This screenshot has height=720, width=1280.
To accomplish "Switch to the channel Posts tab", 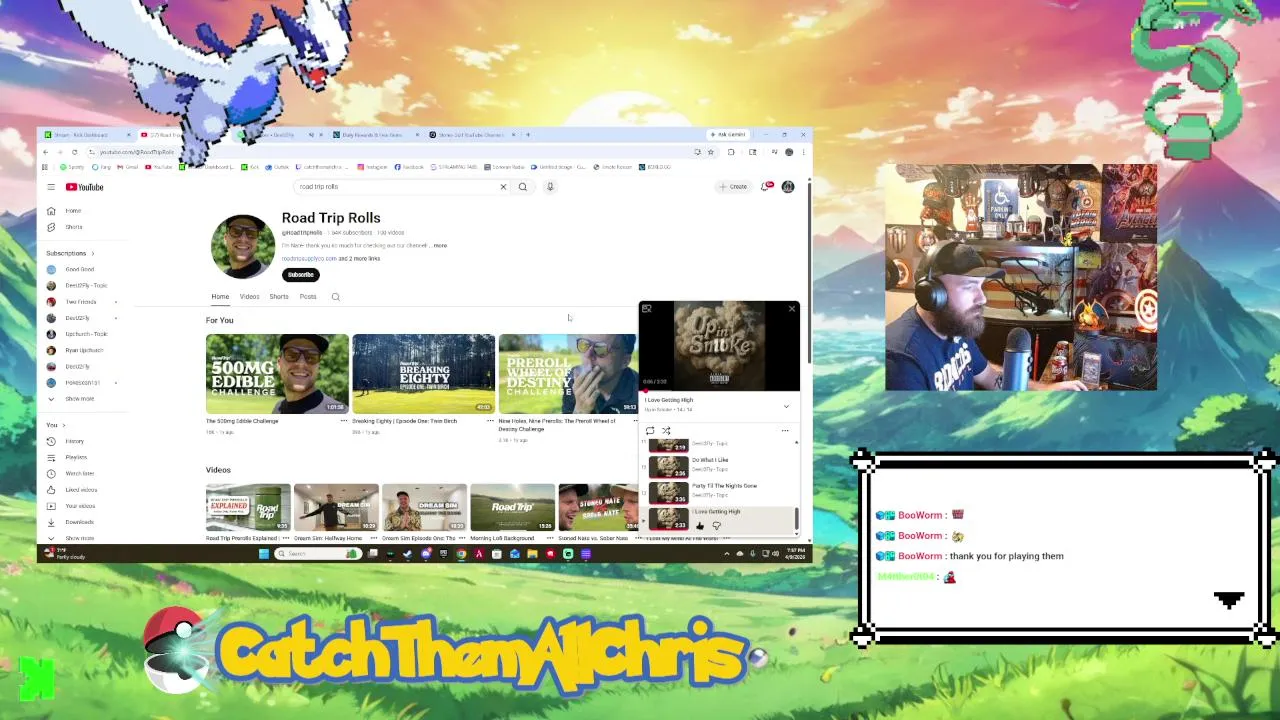I will [x=308, y=297].
